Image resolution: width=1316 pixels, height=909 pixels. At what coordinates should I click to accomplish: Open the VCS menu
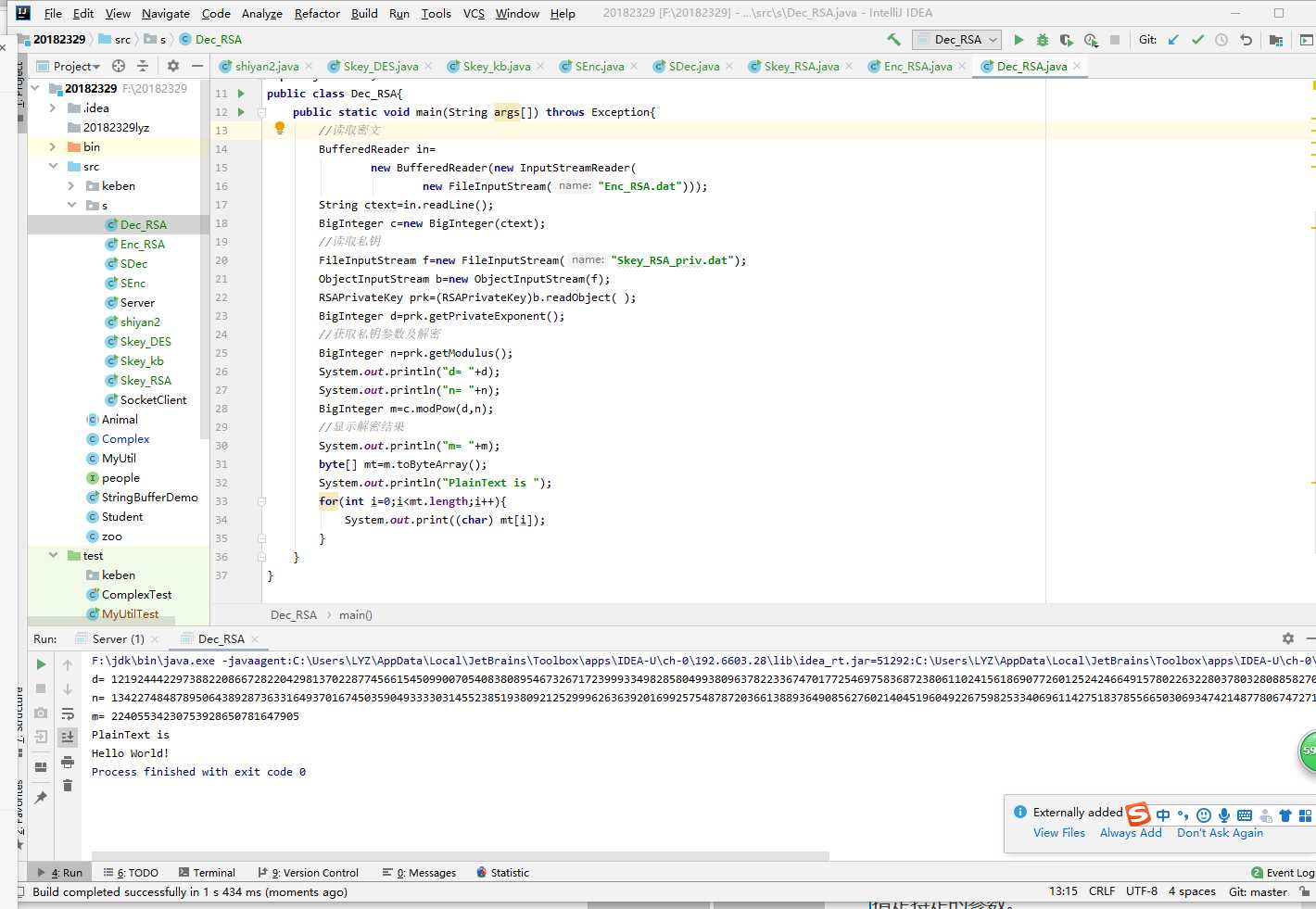coord(474,13)
